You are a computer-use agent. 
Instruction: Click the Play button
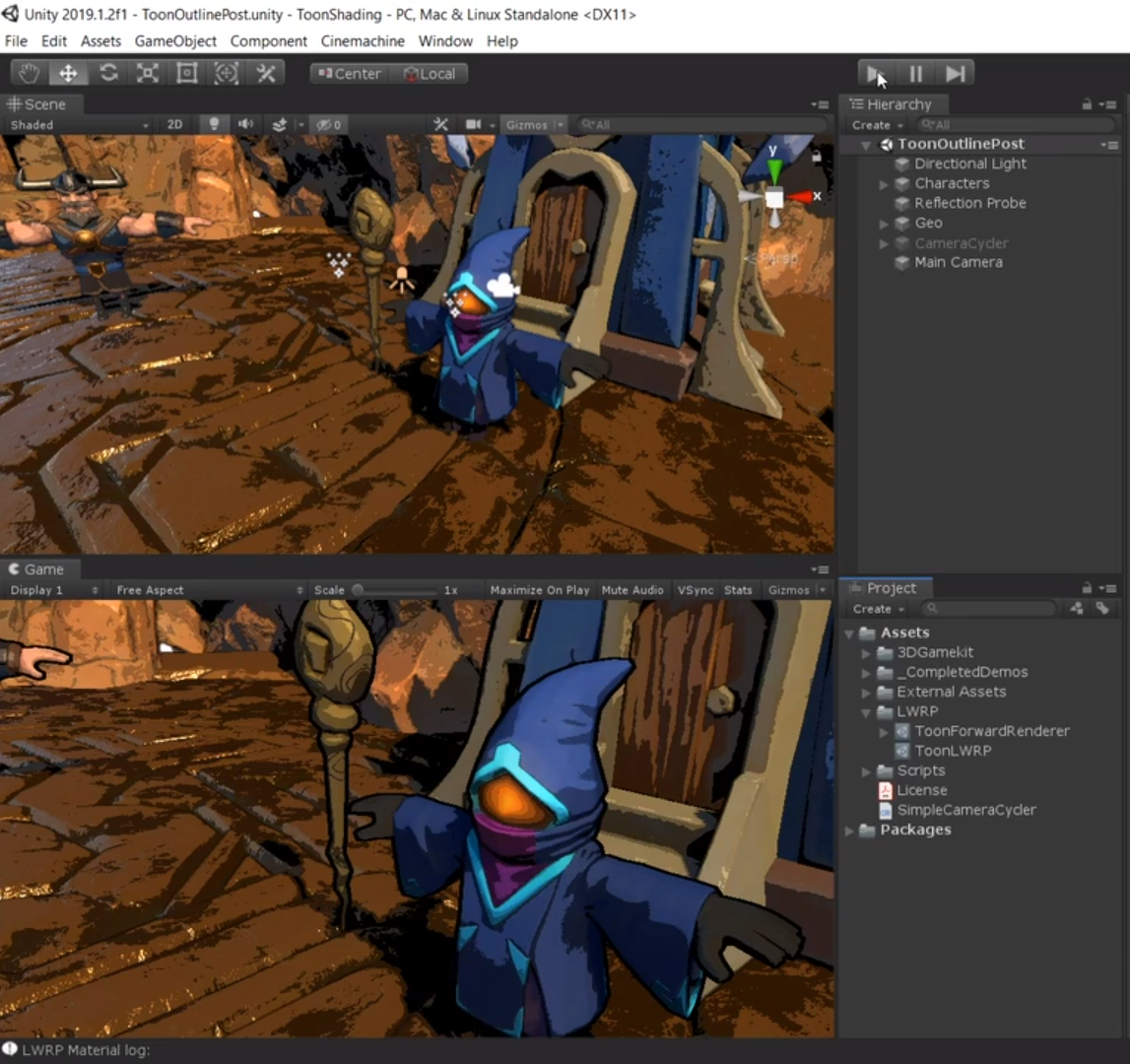click(877, 74)
